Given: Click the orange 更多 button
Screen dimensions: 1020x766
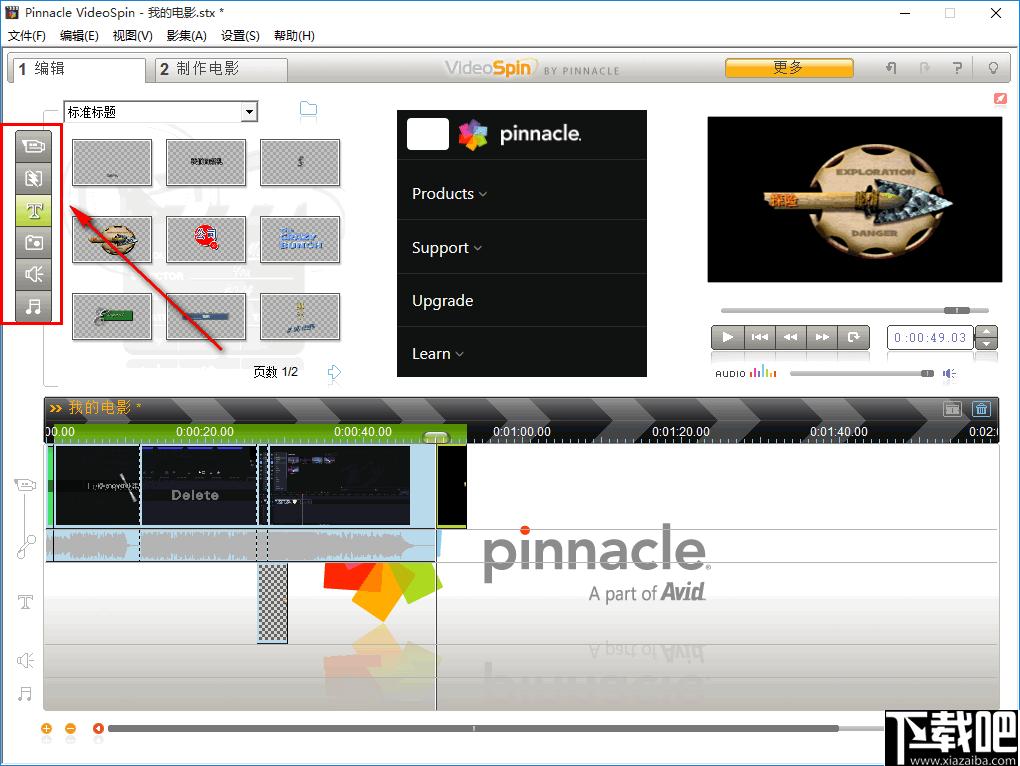Looking at the screenshot, I should (789, 68).
